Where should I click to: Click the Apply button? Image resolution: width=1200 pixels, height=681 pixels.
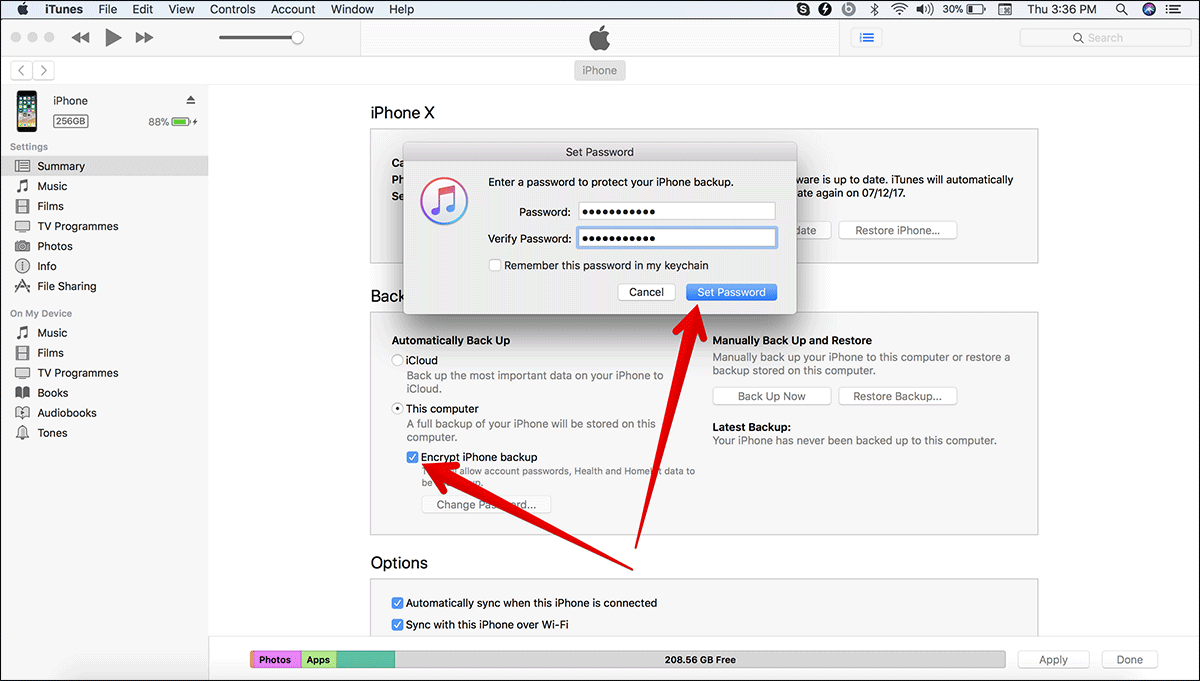click(x=1053, y=660)
